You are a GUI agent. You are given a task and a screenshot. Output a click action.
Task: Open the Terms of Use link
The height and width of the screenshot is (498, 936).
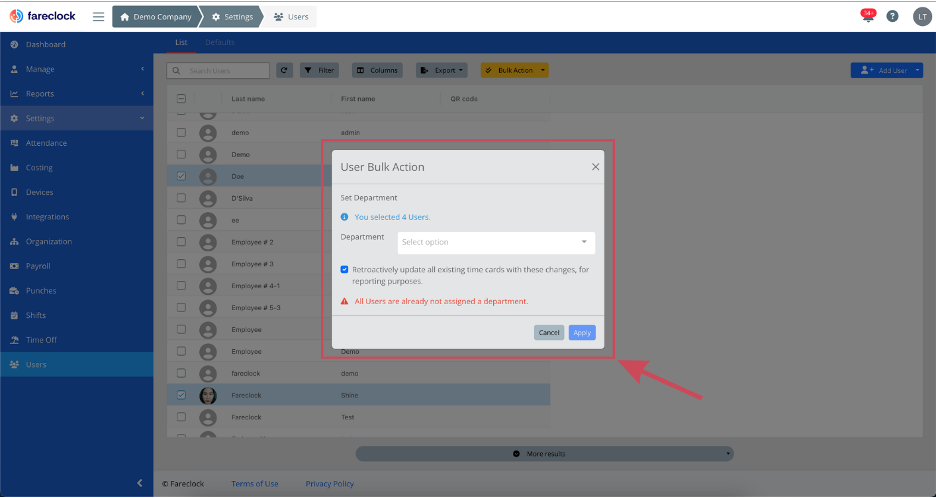click(x=255, y=484)
